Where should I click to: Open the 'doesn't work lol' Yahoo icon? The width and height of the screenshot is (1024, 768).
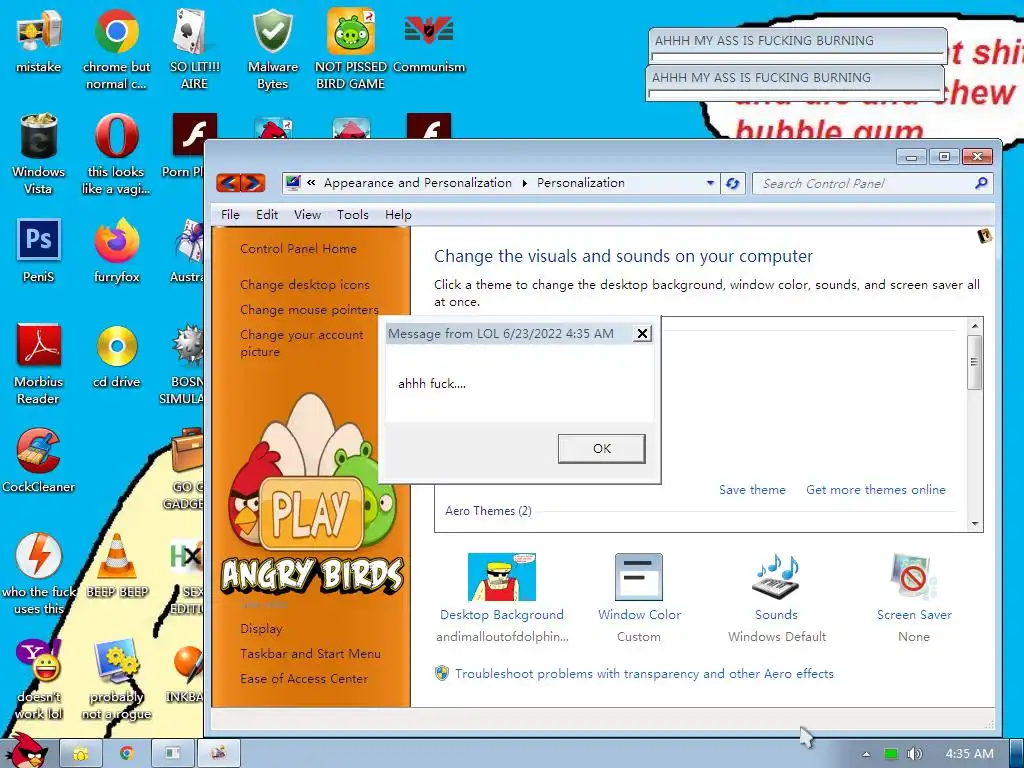[x=39, y=679]
